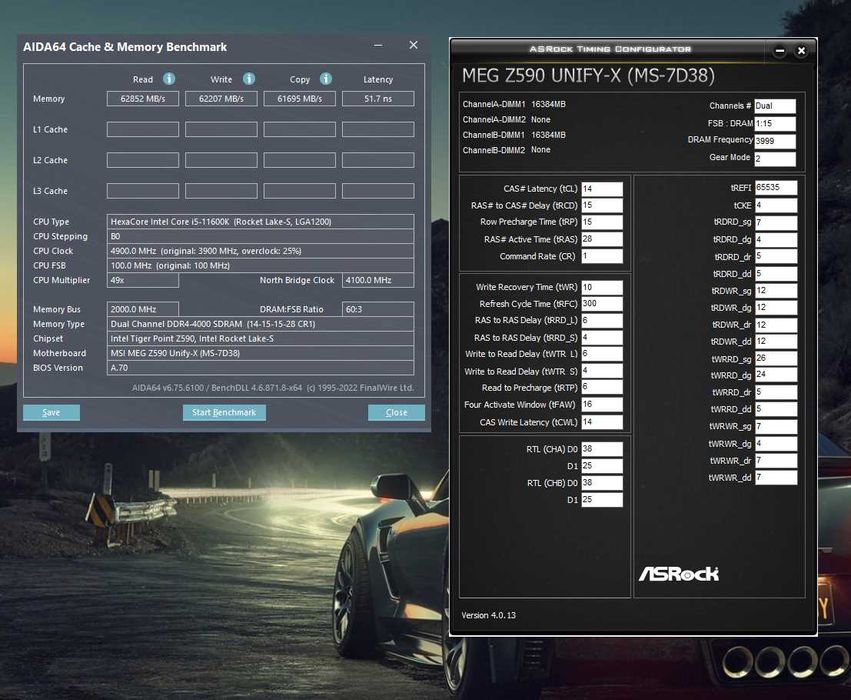Click the RTL (CHA) D0 value field
Screen dimensions: 851x700
click(x=602, y=449)
